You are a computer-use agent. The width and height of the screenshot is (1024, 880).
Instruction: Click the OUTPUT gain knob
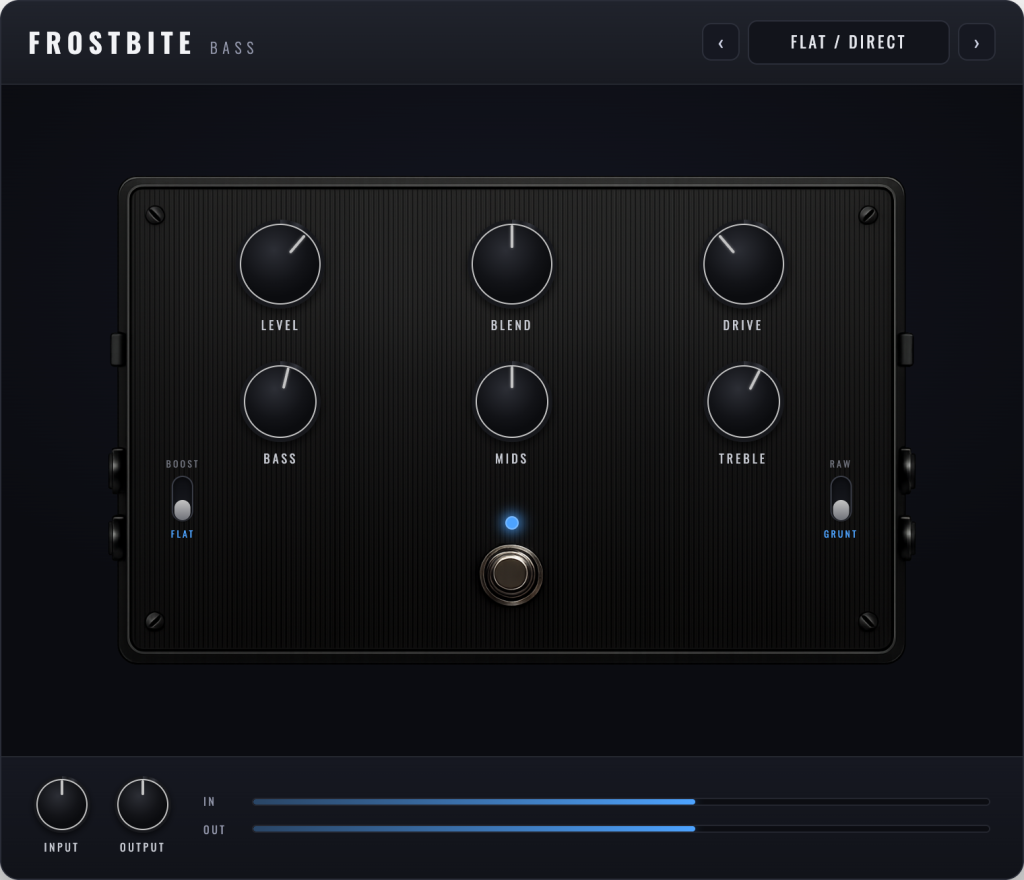pyautogui.click(x=143, y=804)
